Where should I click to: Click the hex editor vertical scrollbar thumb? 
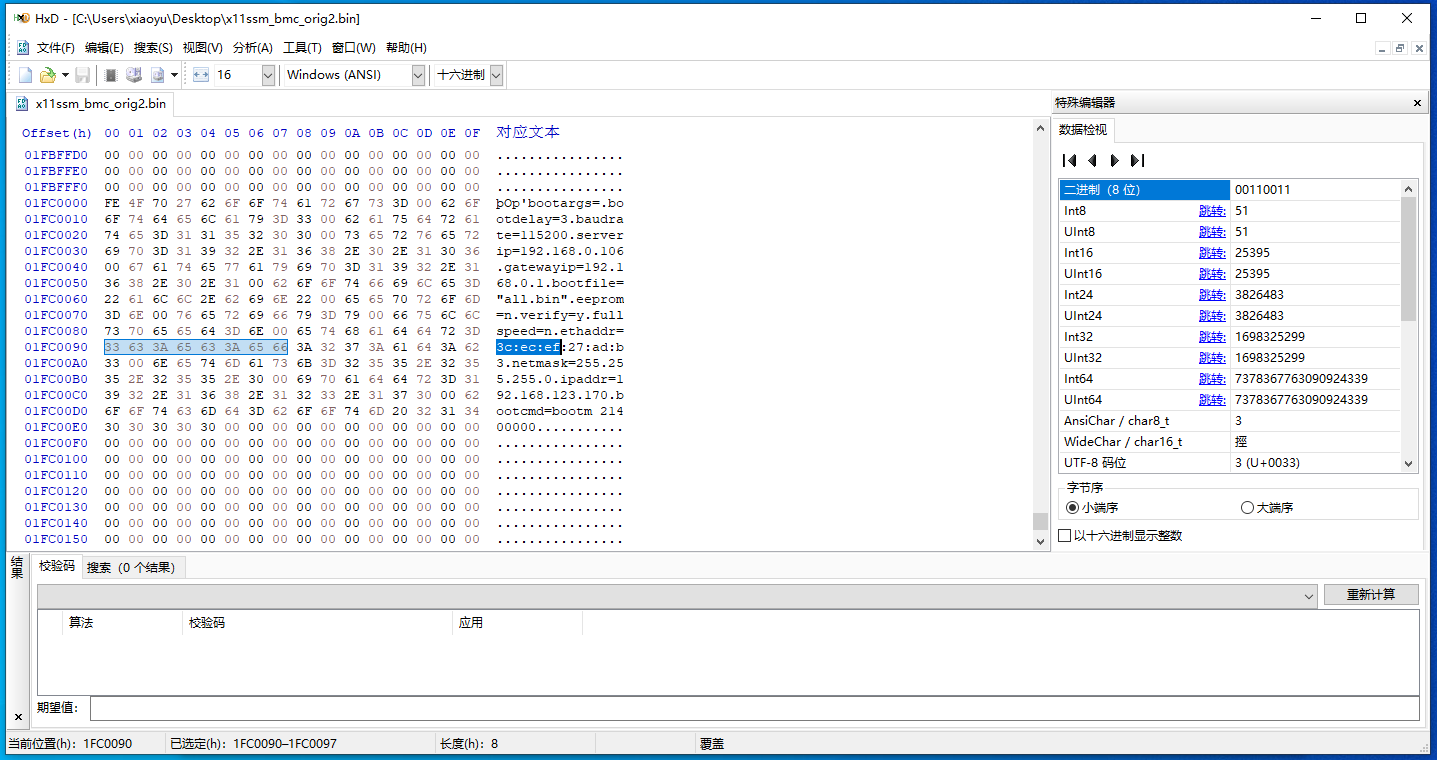1040,521
